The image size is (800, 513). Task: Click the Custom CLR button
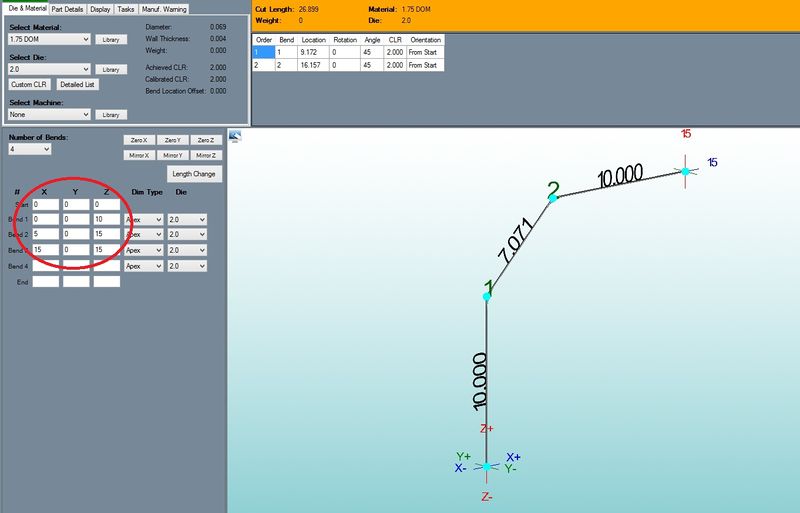(29, 85)
